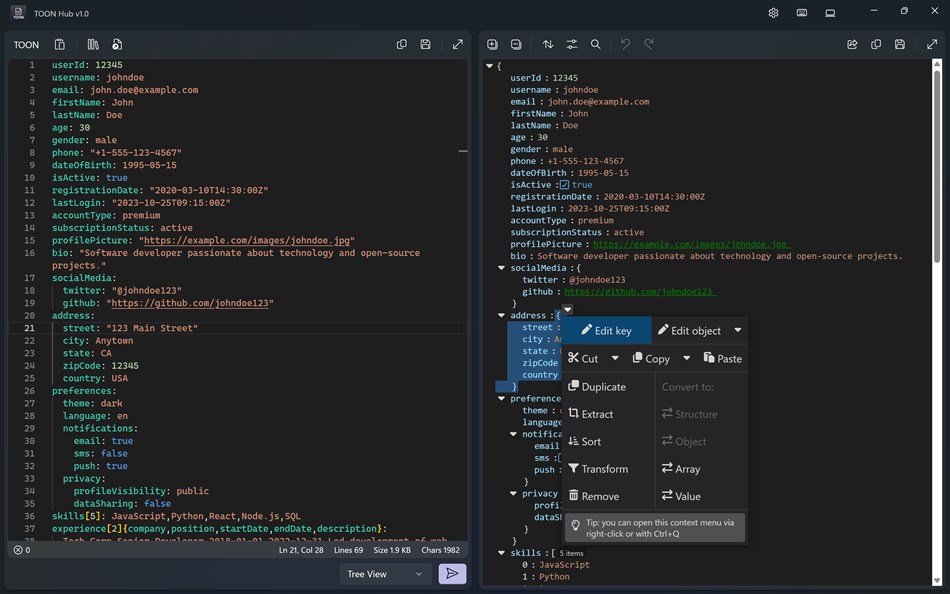Screen dimensions: 950x594
Task: Save the TOON editor content
Action: pos(425,44)
